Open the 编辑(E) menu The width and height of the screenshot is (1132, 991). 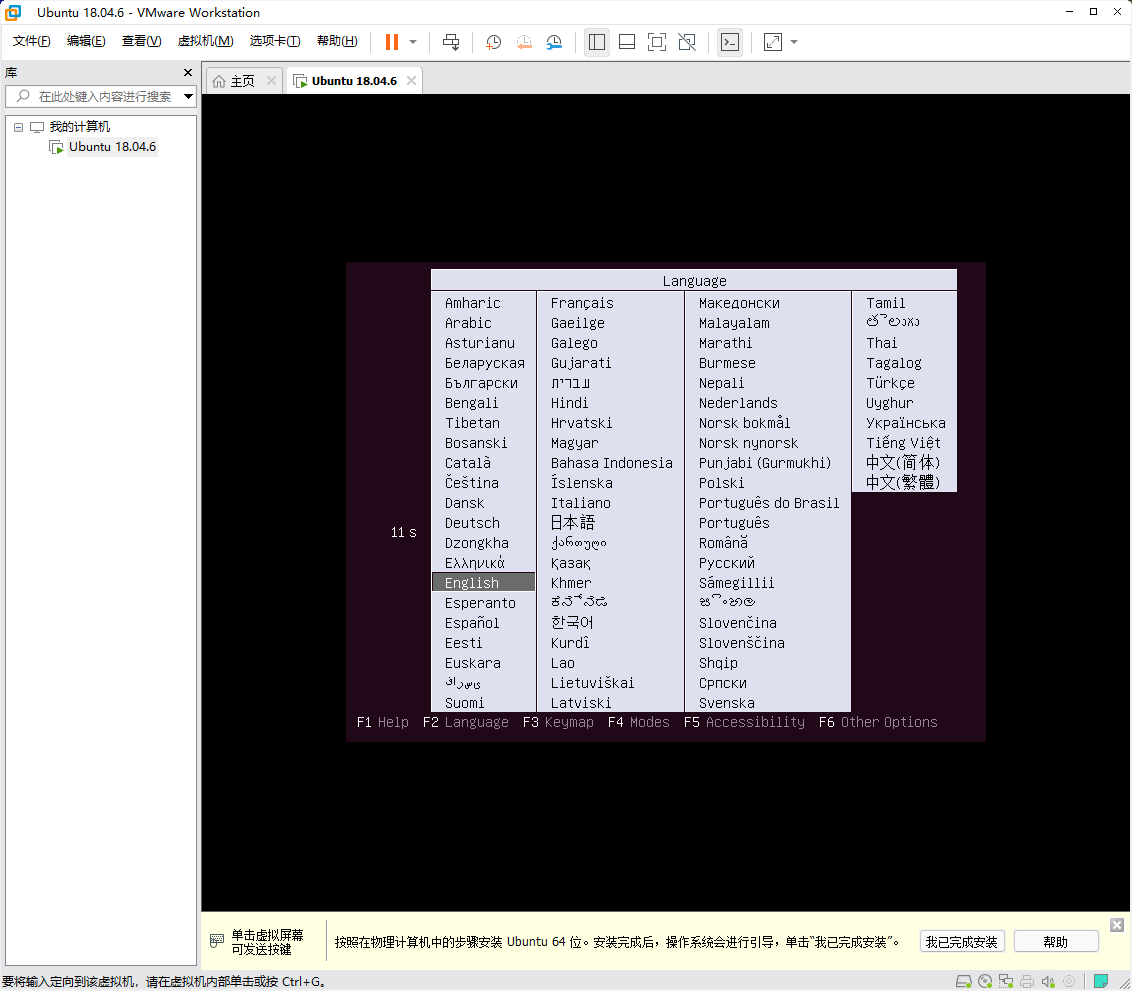point(86,41)
